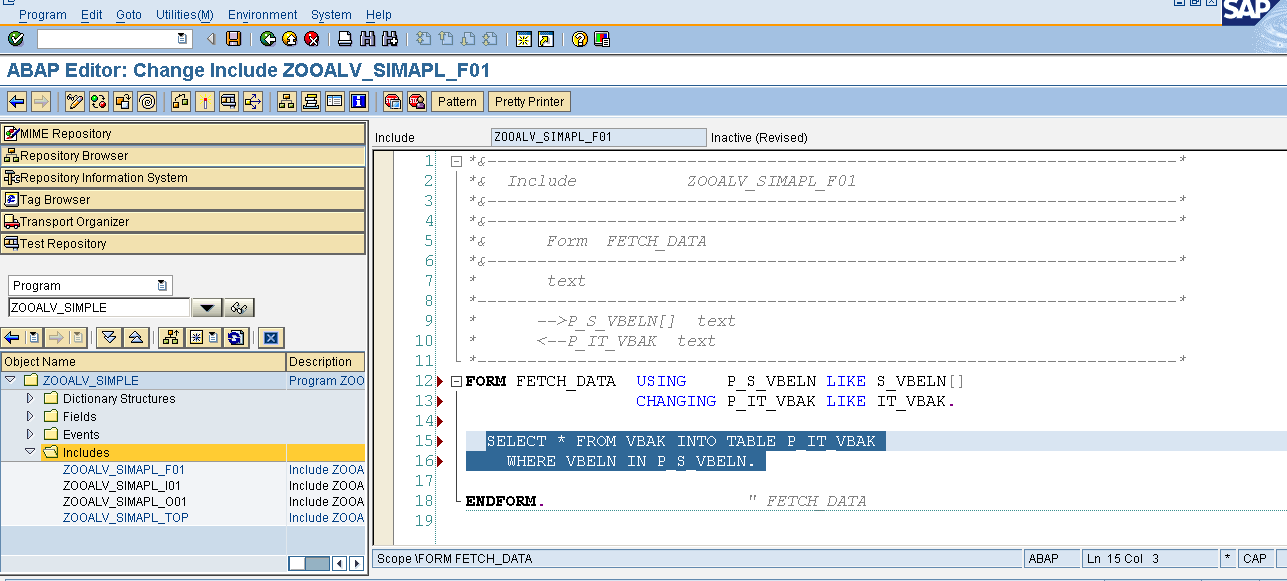Click the green Back navigation arrow
The width and height of the screenshot is (1287, 581).
(x=267, y=38)
